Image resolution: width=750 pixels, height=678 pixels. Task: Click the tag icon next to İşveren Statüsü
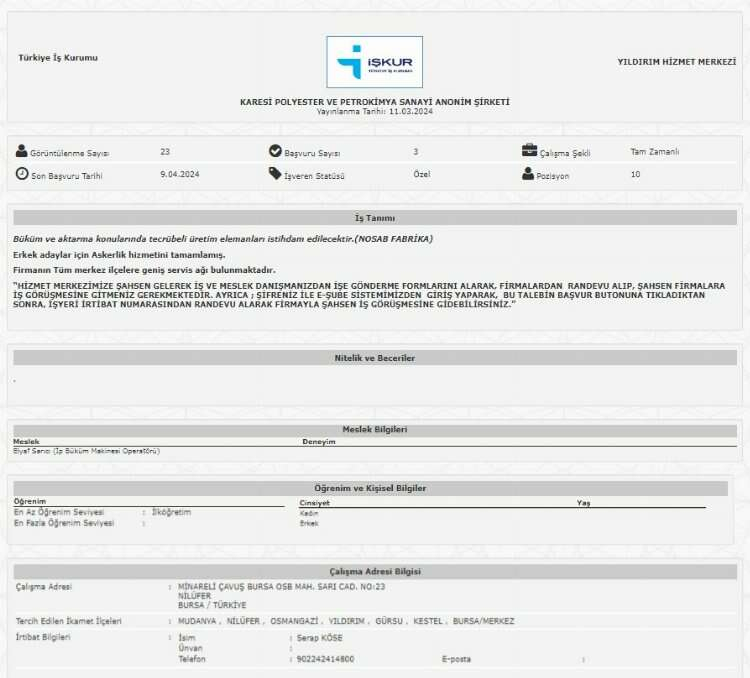[x=275, y=174]
